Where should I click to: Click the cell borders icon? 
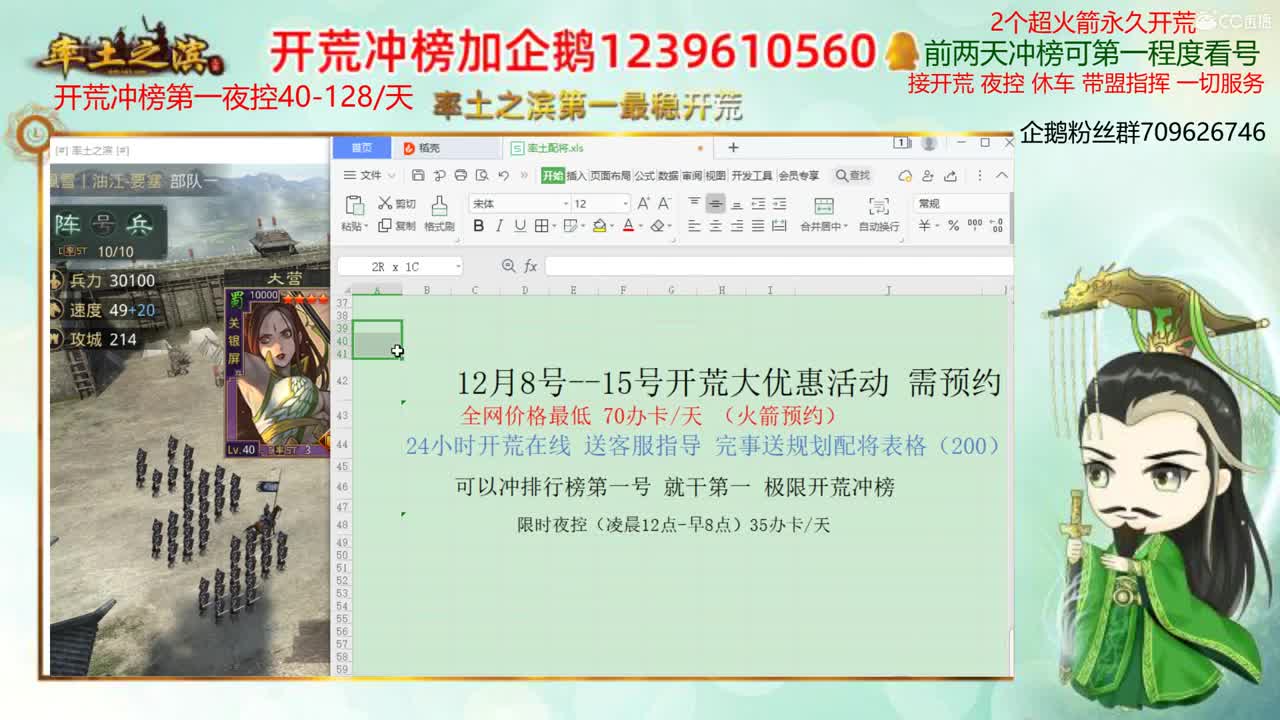click(x=541, y=226)
